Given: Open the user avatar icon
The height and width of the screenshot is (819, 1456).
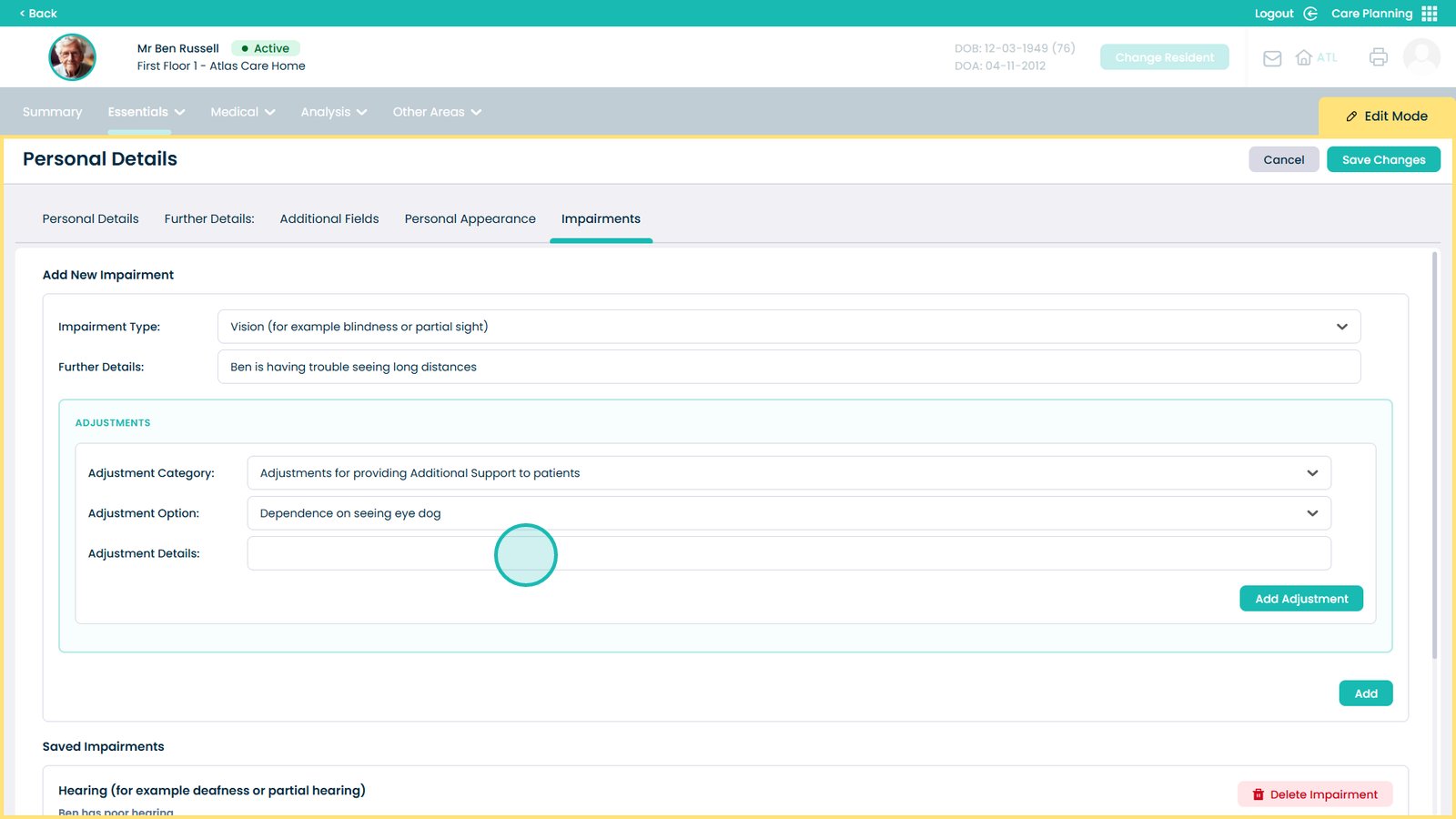Looking at the screenshot, I should pos(1421,56).
